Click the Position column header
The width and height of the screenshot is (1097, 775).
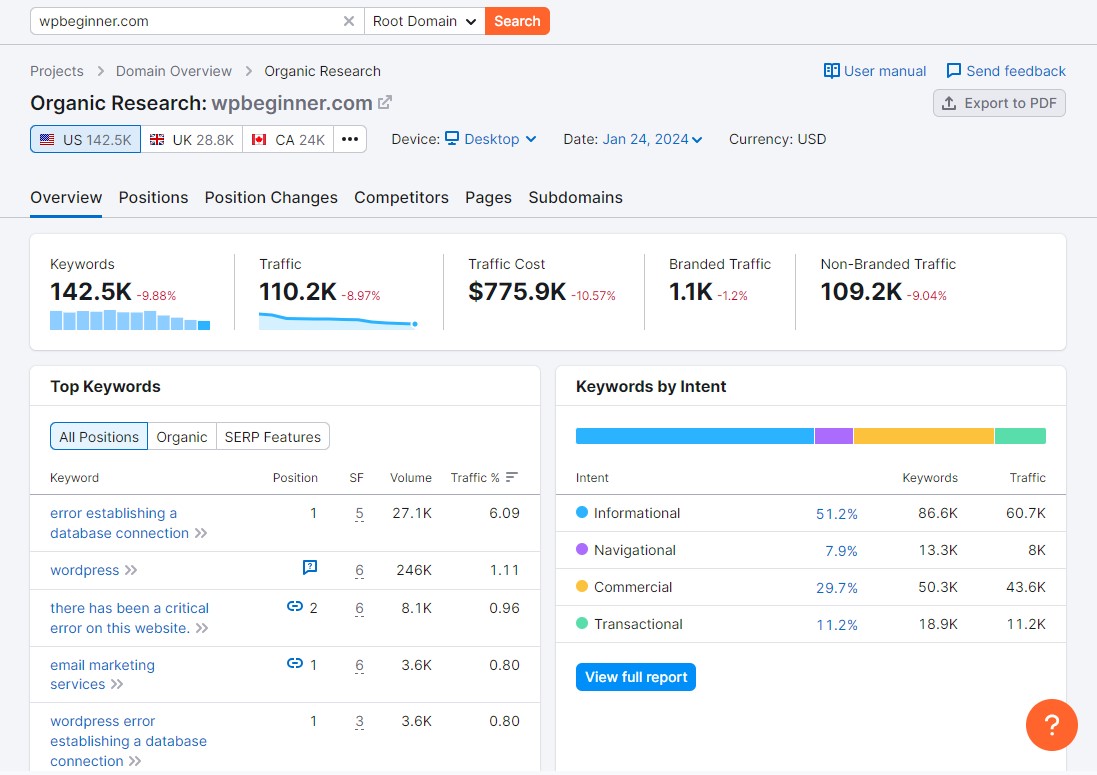[295, 478]
